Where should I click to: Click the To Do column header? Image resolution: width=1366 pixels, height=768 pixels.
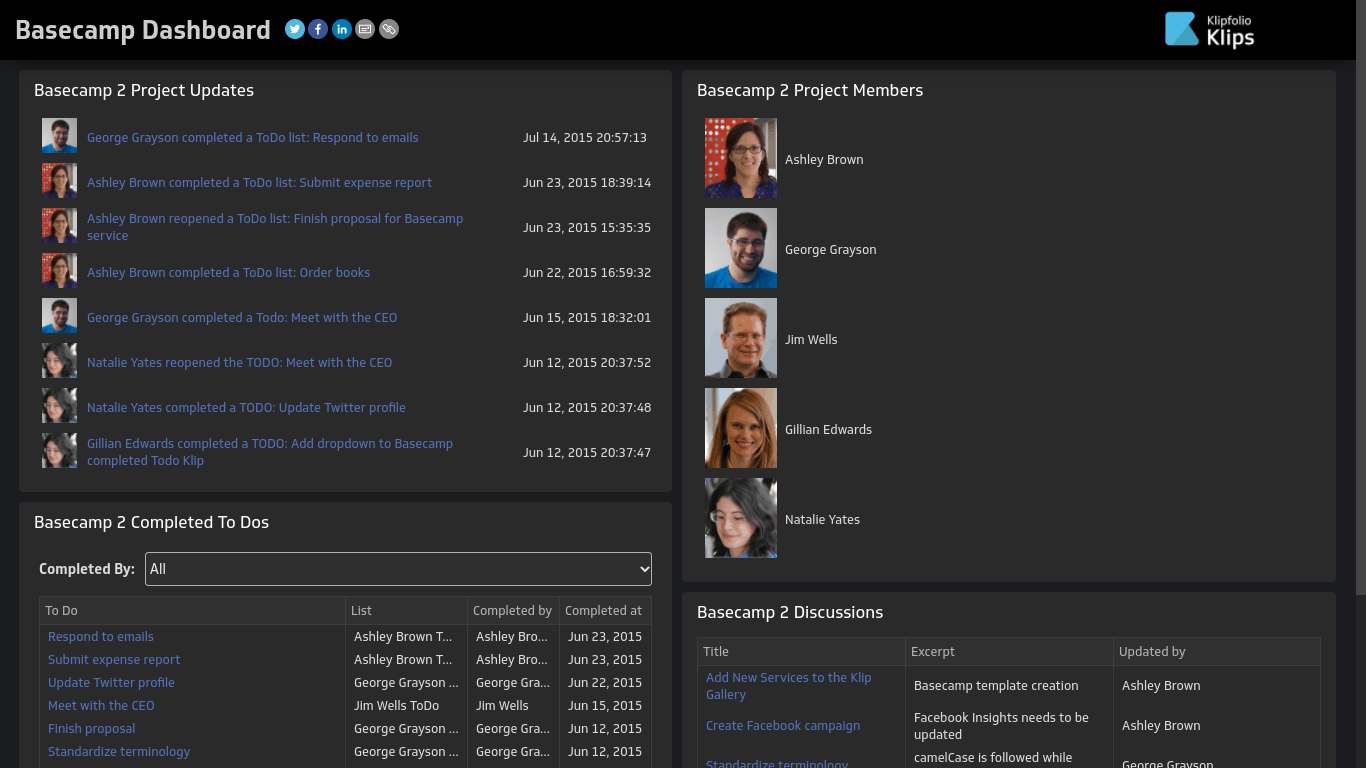pos(193,611)
